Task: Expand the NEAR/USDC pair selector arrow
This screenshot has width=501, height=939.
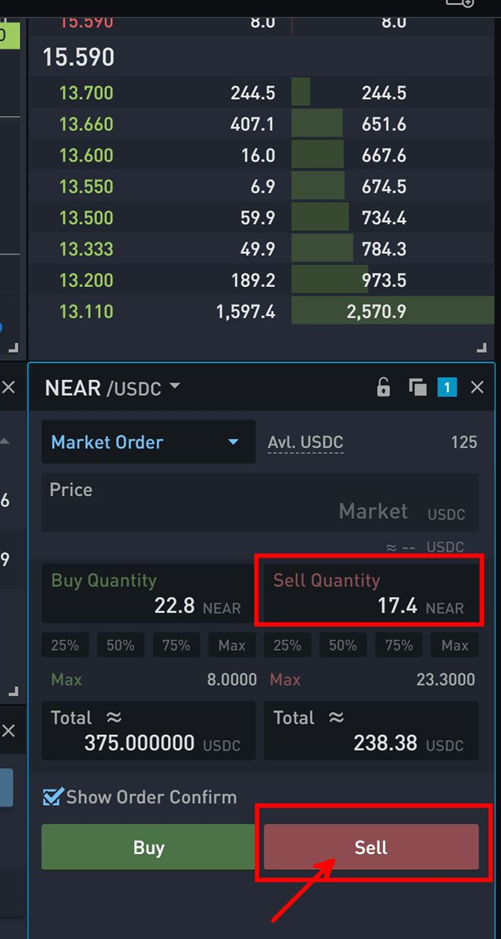Action: coord(174,386)
